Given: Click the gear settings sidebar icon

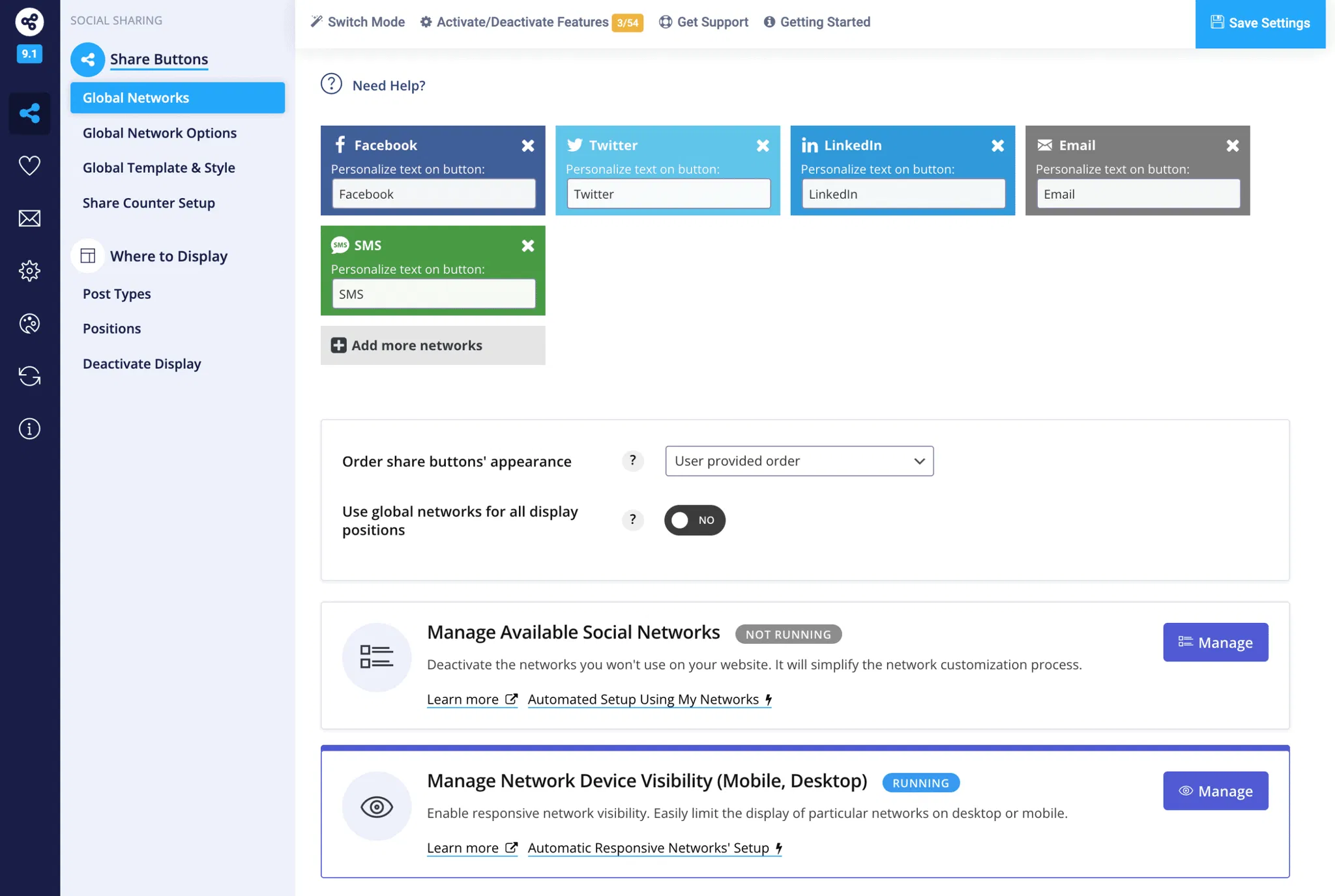Looking at the screenshot, I should 29,270.
